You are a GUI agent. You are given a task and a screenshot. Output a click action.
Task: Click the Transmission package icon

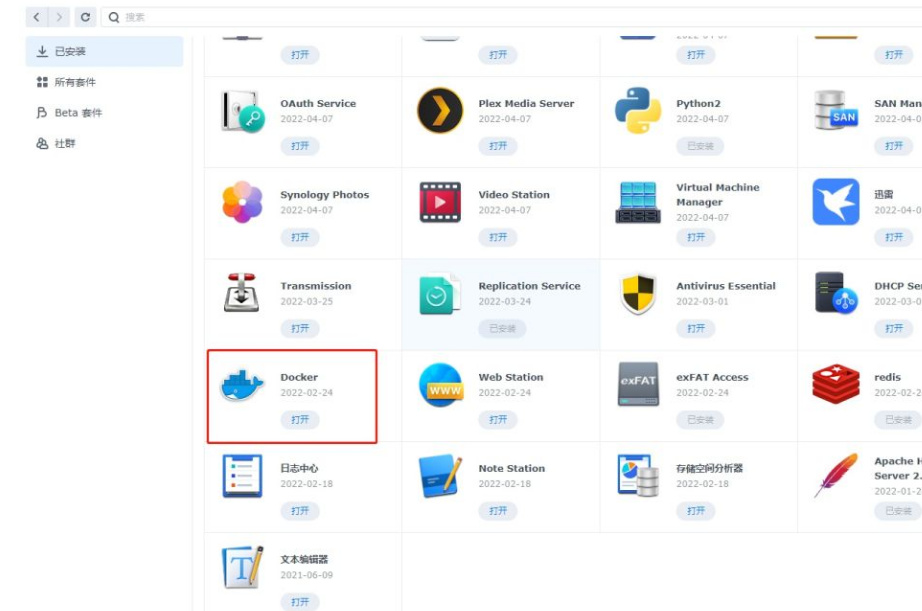point(242,292)
